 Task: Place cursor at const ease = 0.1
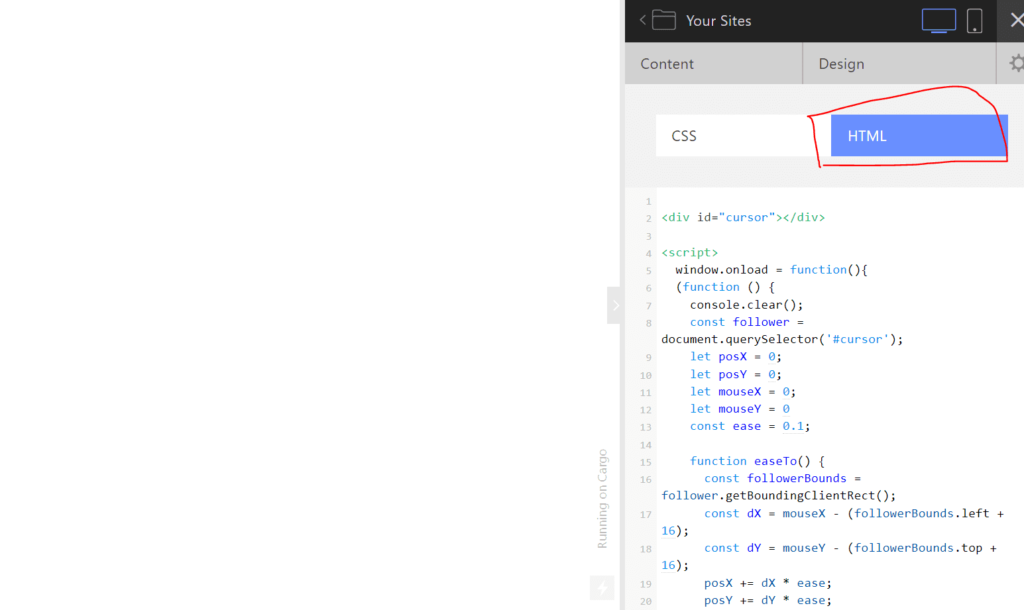[749, 426]
